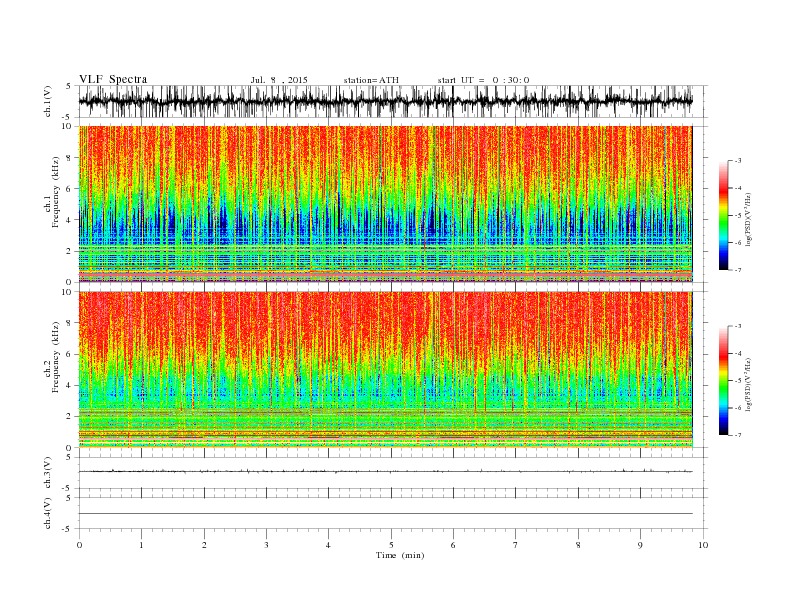Click the "6" kHz tick of the ch.1 spectrogram
Image resolution: width=792 pixels, height=612 pixels.
70,189
